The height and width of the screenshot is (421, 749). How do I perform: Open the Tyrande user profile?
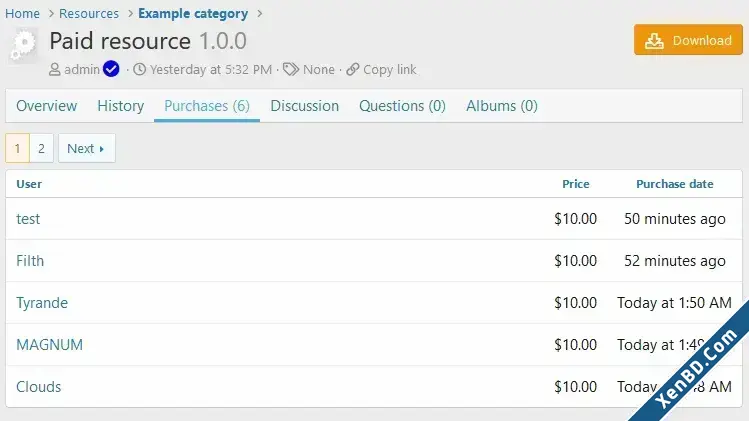pyautogui.click(x=42, y=303)
